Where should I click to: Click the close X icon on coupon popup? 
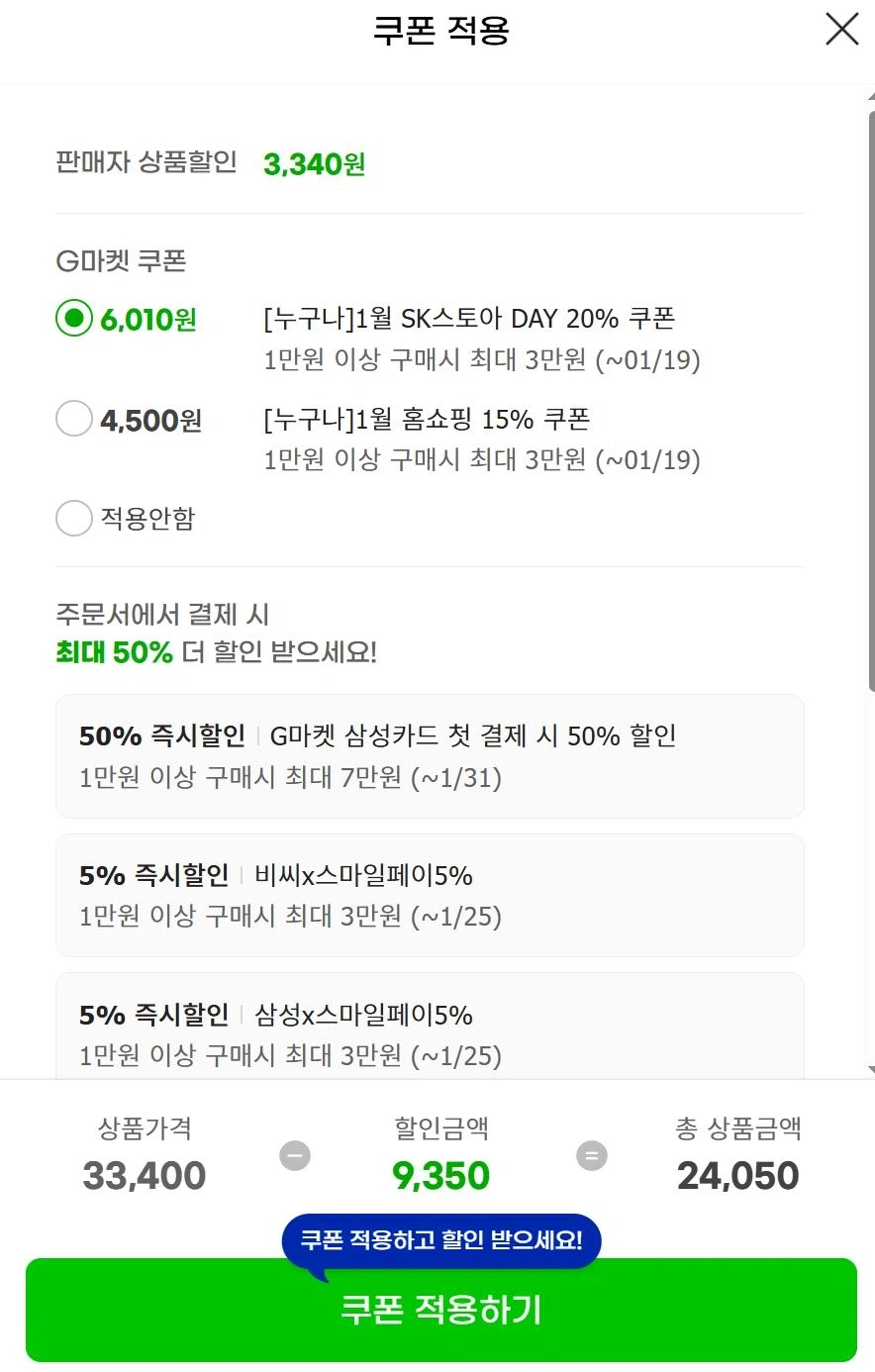[840, 30]
